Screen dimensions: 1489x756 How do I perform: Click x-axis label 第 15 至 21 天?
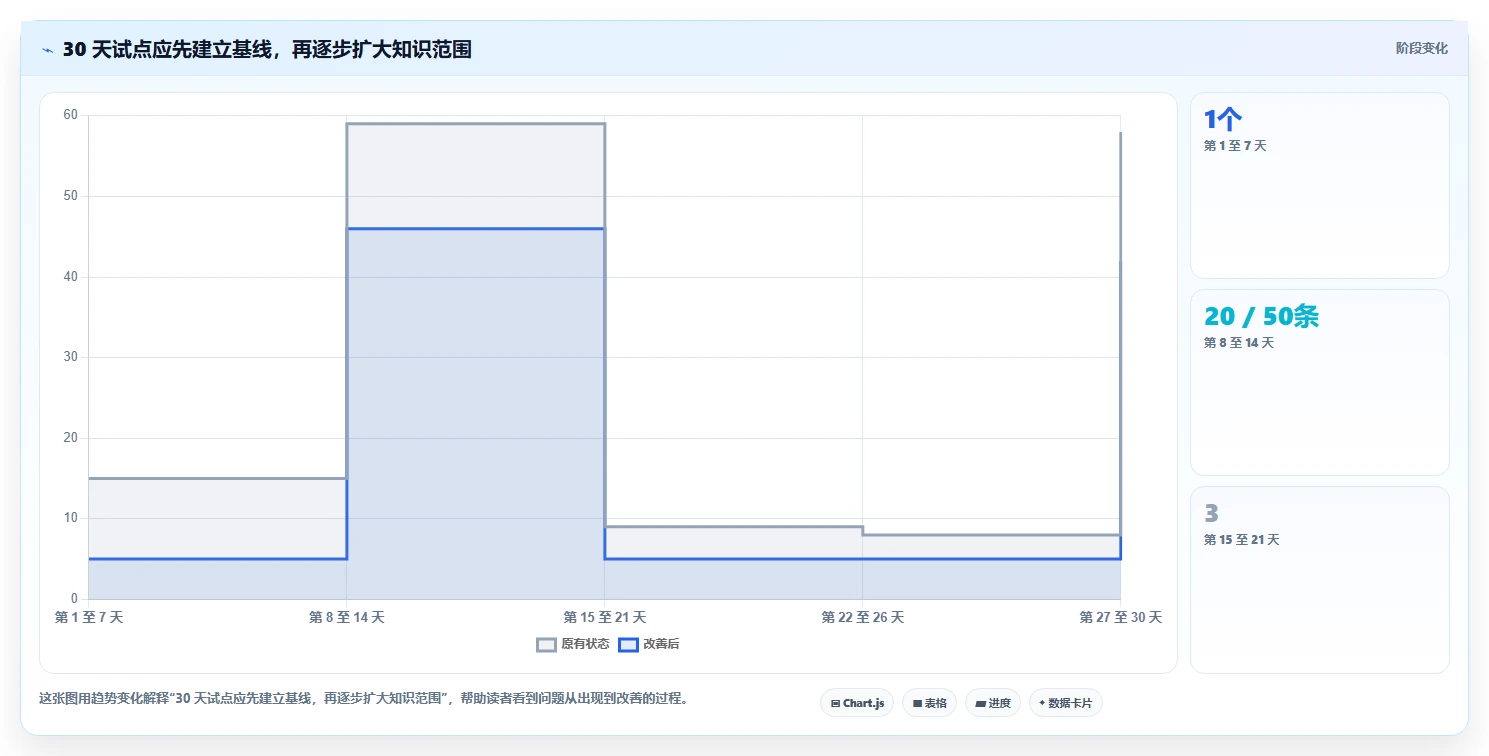click(x=604, y=617)
